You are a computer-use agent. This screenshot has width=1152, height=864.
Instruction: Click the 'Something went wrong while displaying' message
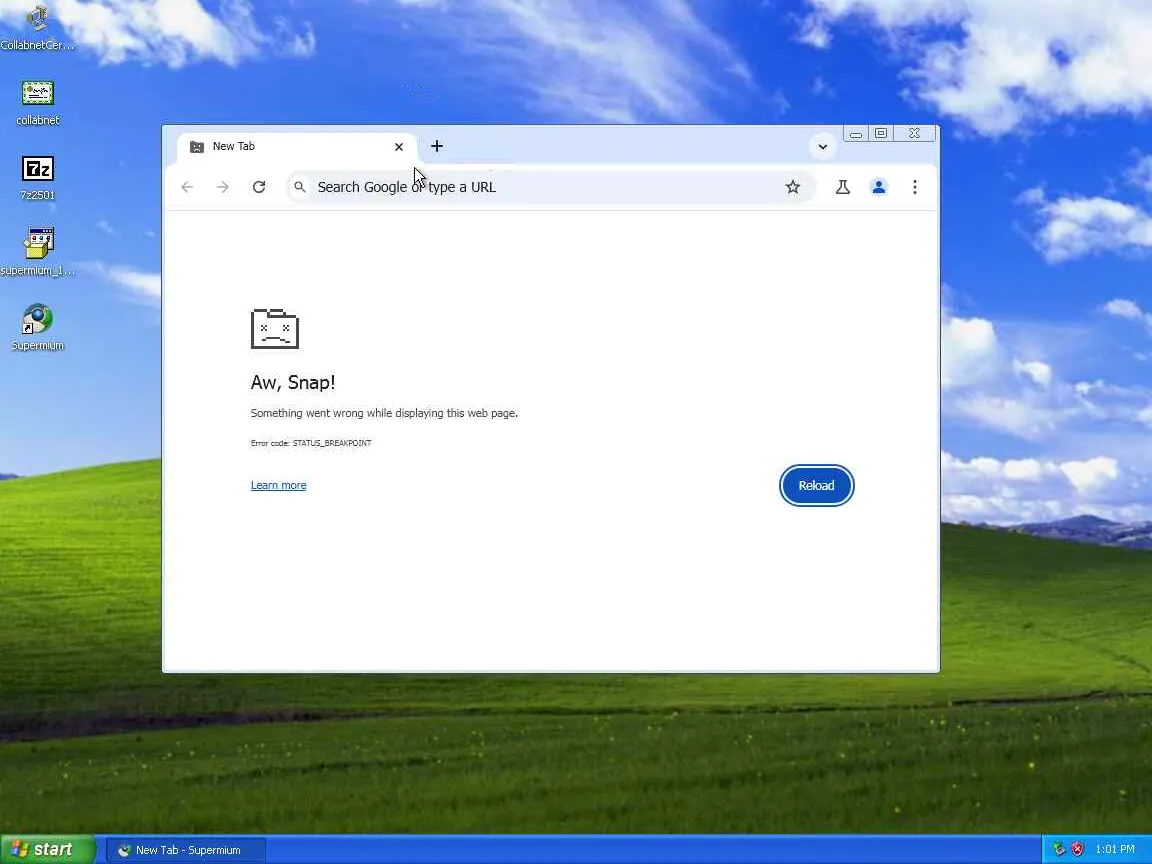pyautogui.click(x=384, y=413)
